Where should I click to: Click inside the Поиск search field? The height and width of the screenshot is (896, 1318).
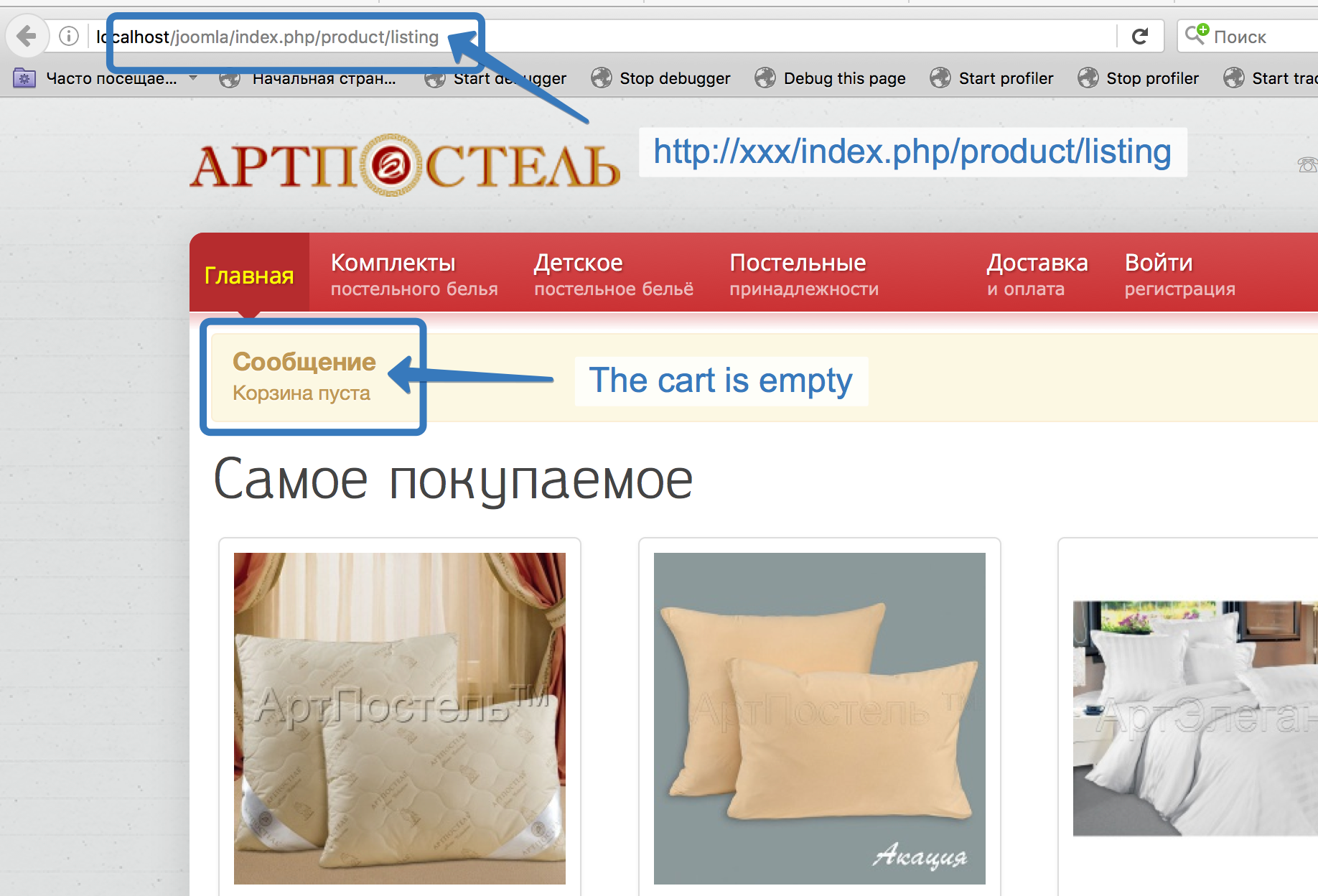[1261, 36]
